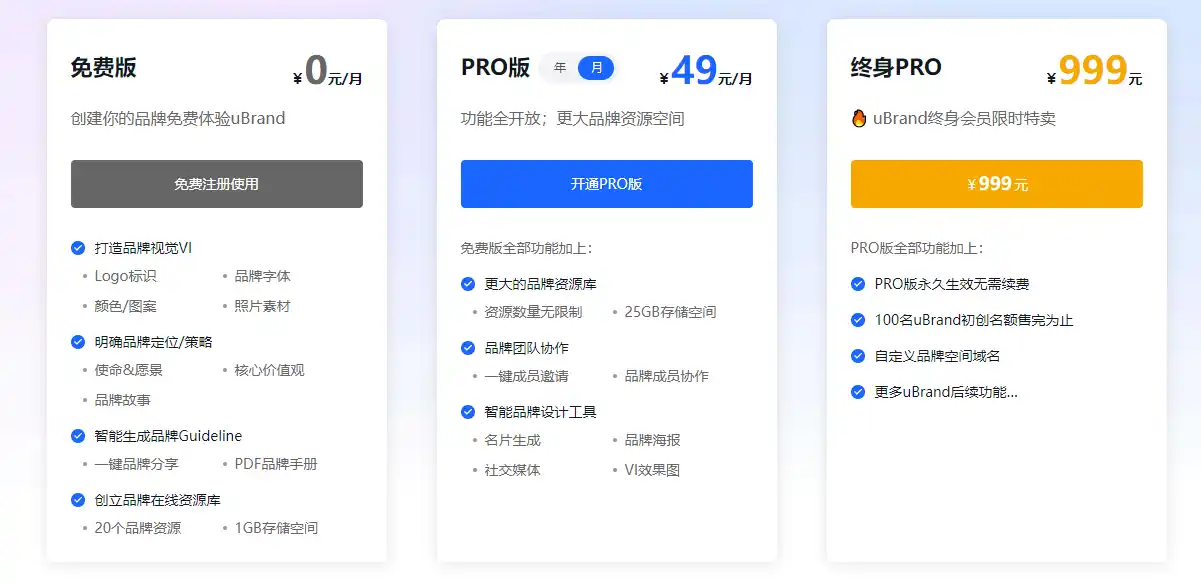
Task: Click the 免费版 plan title
Action: pos(103,68)
